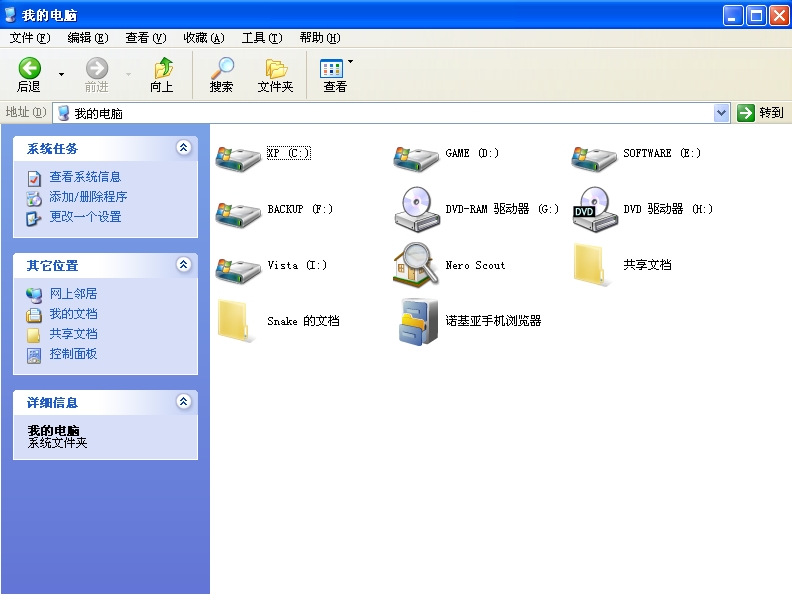The width and height of the screenshot is (792, 595).
Task: Click the 添加/删除程序 link
Action: point(88,197)
